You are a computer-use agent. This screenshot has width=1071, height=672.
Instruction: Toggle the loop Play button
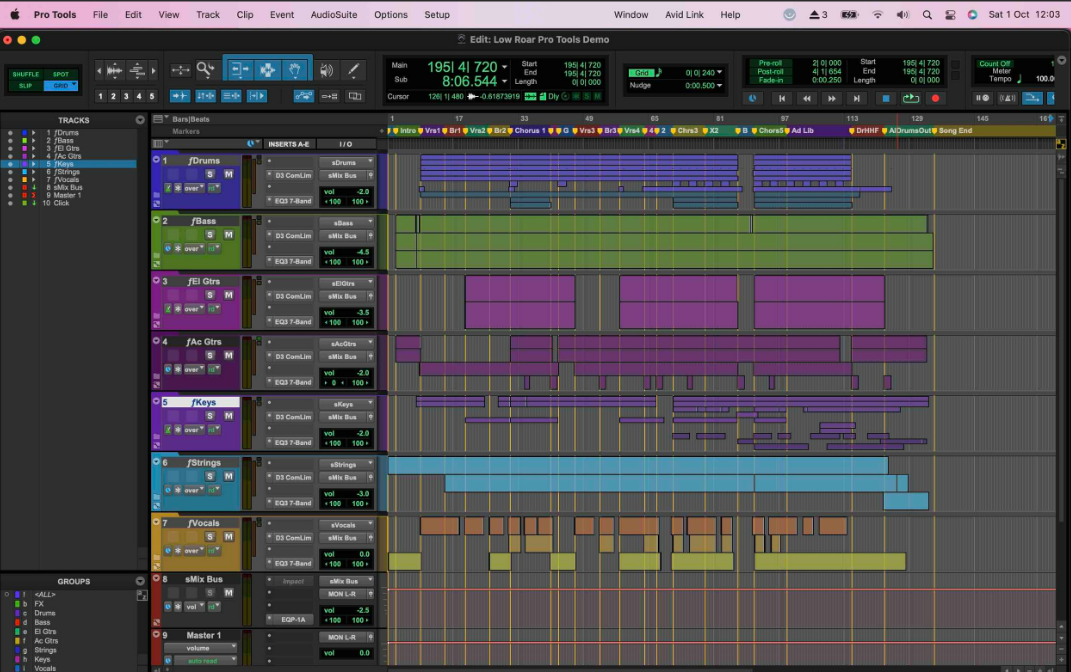(x=910, y=98)
